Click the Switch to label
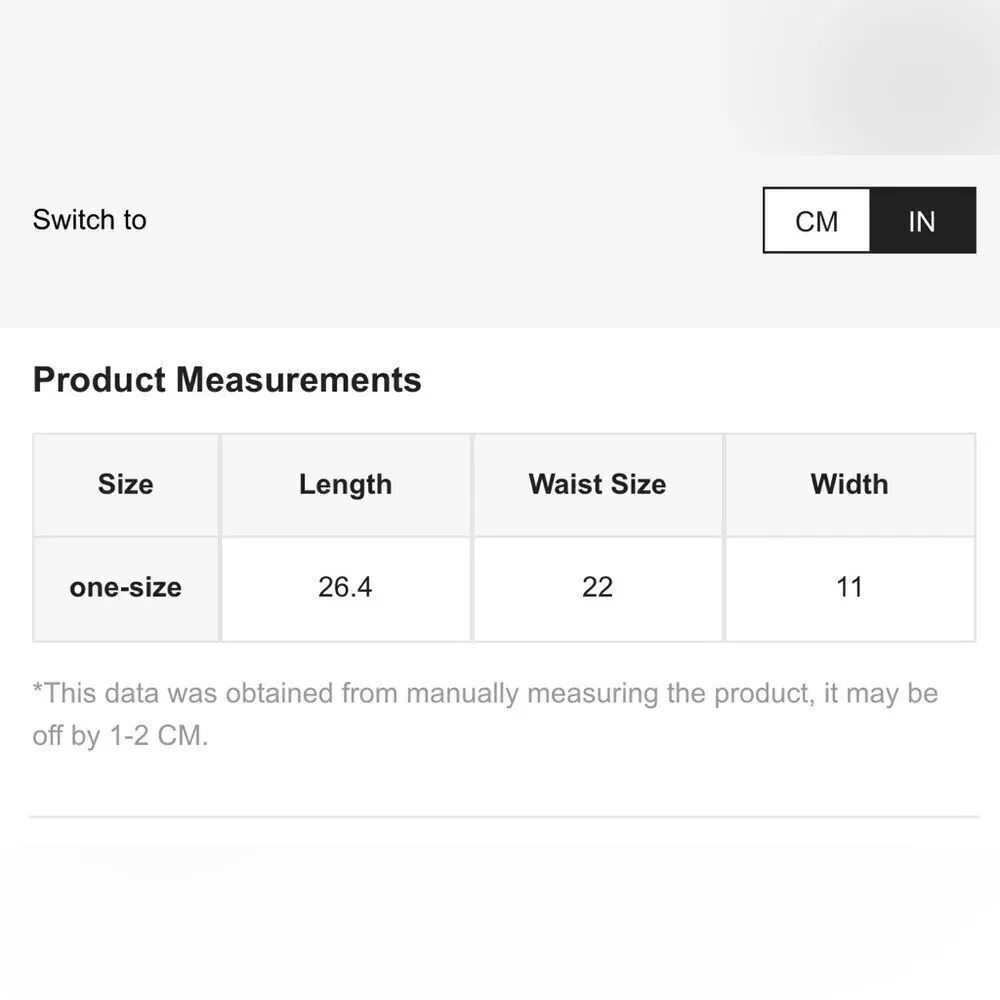Viewport: 1000px width, 1000px height. 90,220
